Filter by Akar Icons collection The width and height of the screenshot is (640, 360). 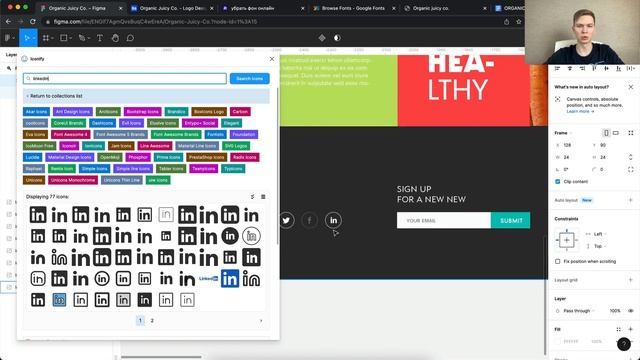click(36, 111)
